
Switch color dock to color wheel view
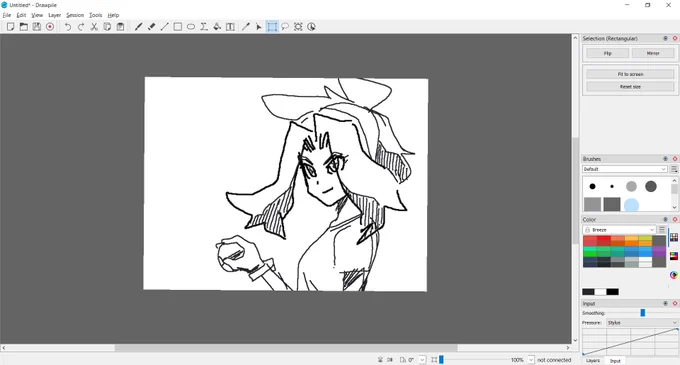pos(673,275)
